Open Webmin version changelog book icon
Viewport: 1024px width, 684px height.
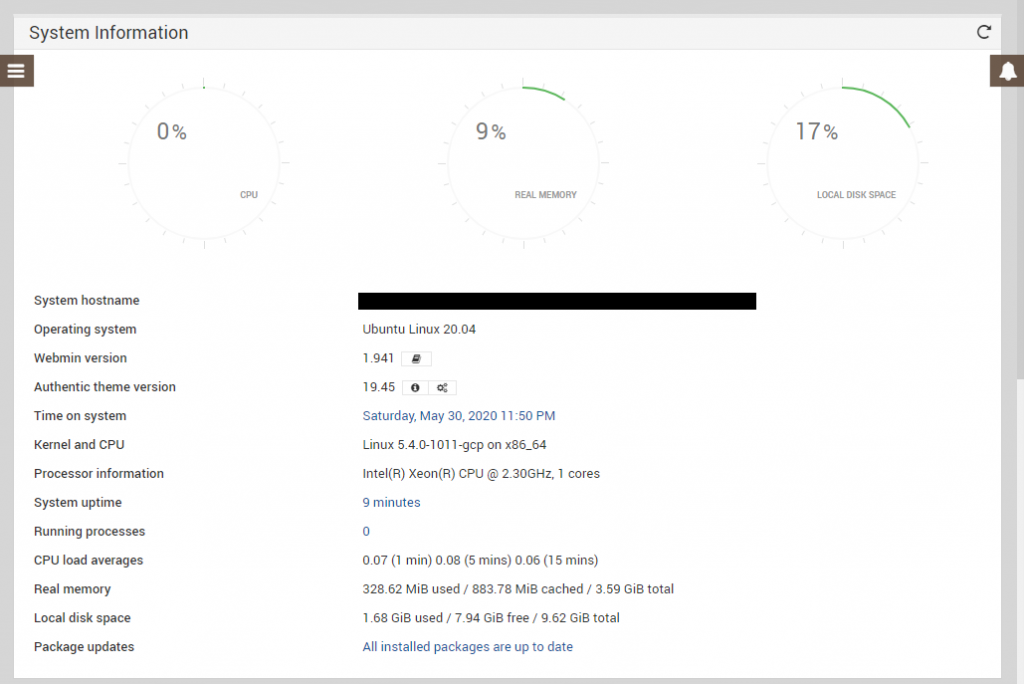point(416,358)
